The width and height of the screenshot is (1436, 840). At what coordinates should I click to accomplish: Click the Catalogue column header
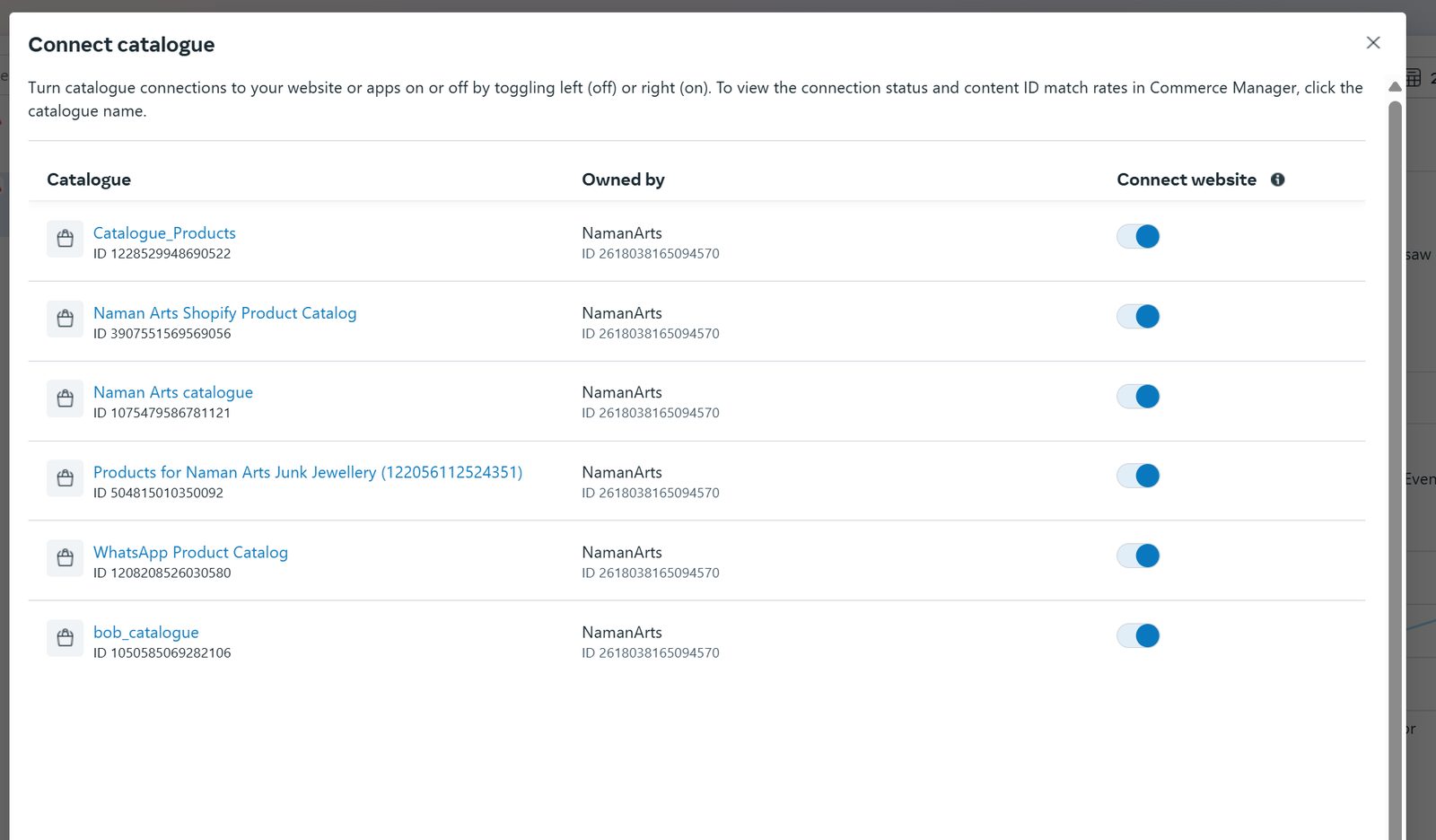coord(89,179)
